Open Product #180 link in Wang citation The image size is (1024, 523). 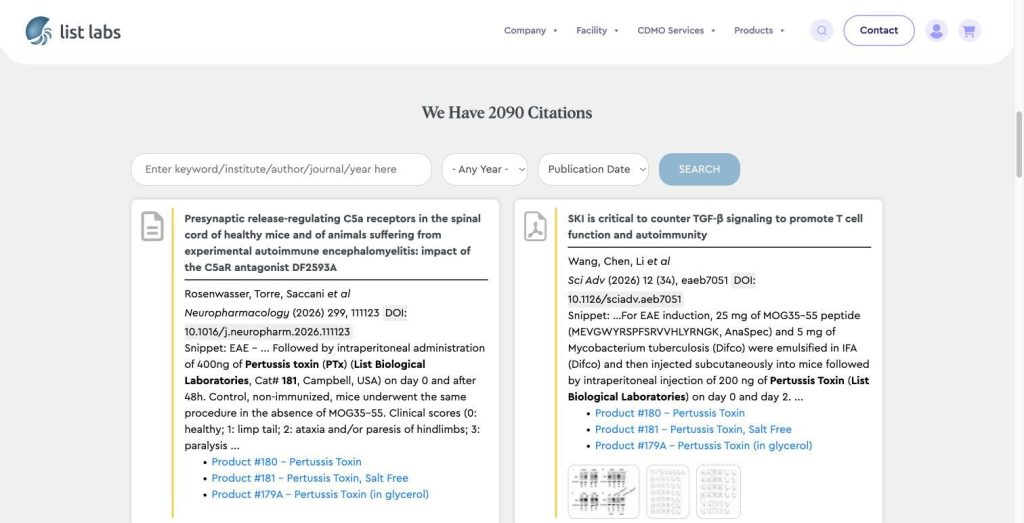669,413
